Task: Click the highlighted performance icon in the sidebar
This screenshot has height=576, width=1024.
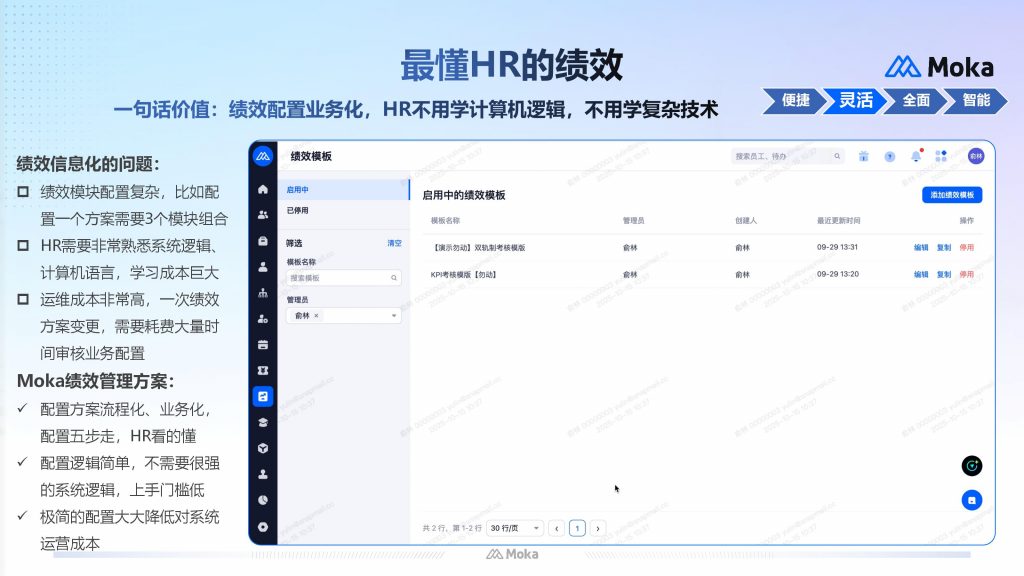Action: pos(263,396)
